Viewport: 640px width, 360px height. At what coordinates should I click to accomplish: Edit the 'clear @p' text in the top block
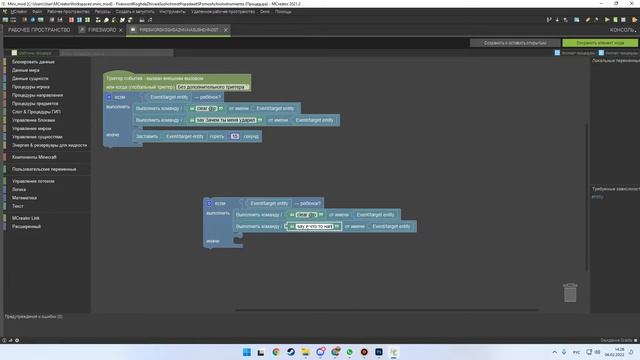click(x=207, y=109)
